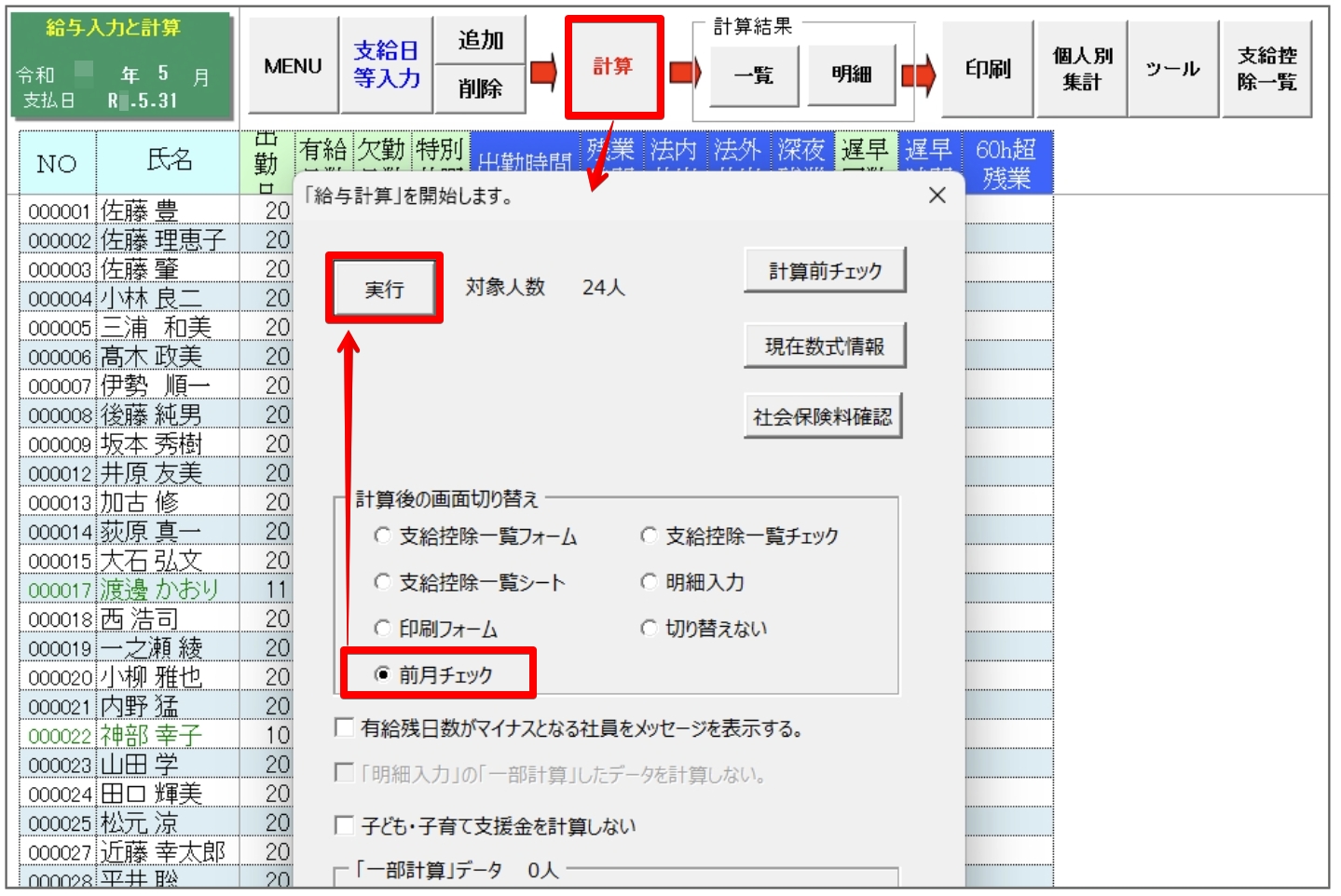Open the ツール menu button
1341x896 pixels.
coord(1173,69)
